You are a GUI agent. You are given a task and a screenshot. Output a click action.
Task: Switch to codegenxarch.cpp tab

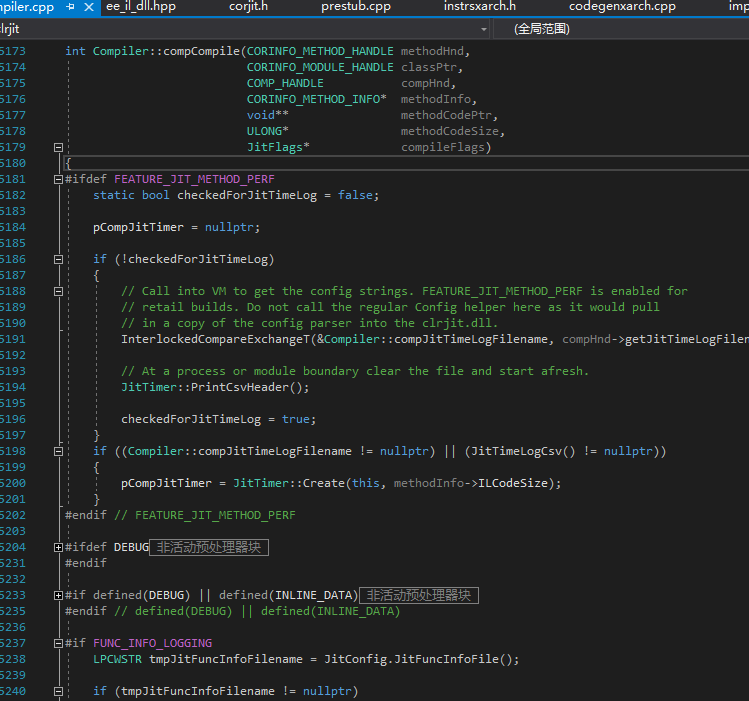(622, 7)
